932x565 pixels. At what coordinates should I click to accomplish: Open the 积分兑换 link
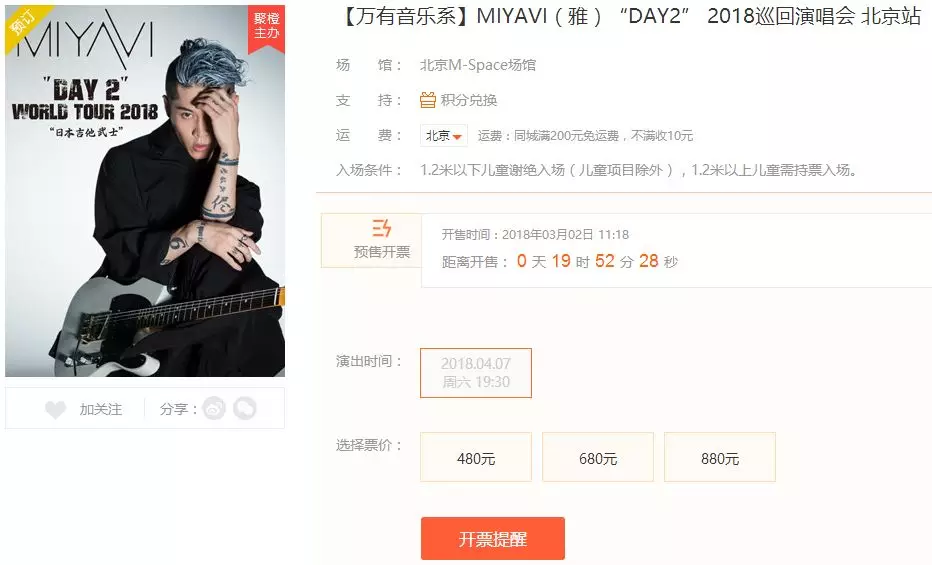469,100
